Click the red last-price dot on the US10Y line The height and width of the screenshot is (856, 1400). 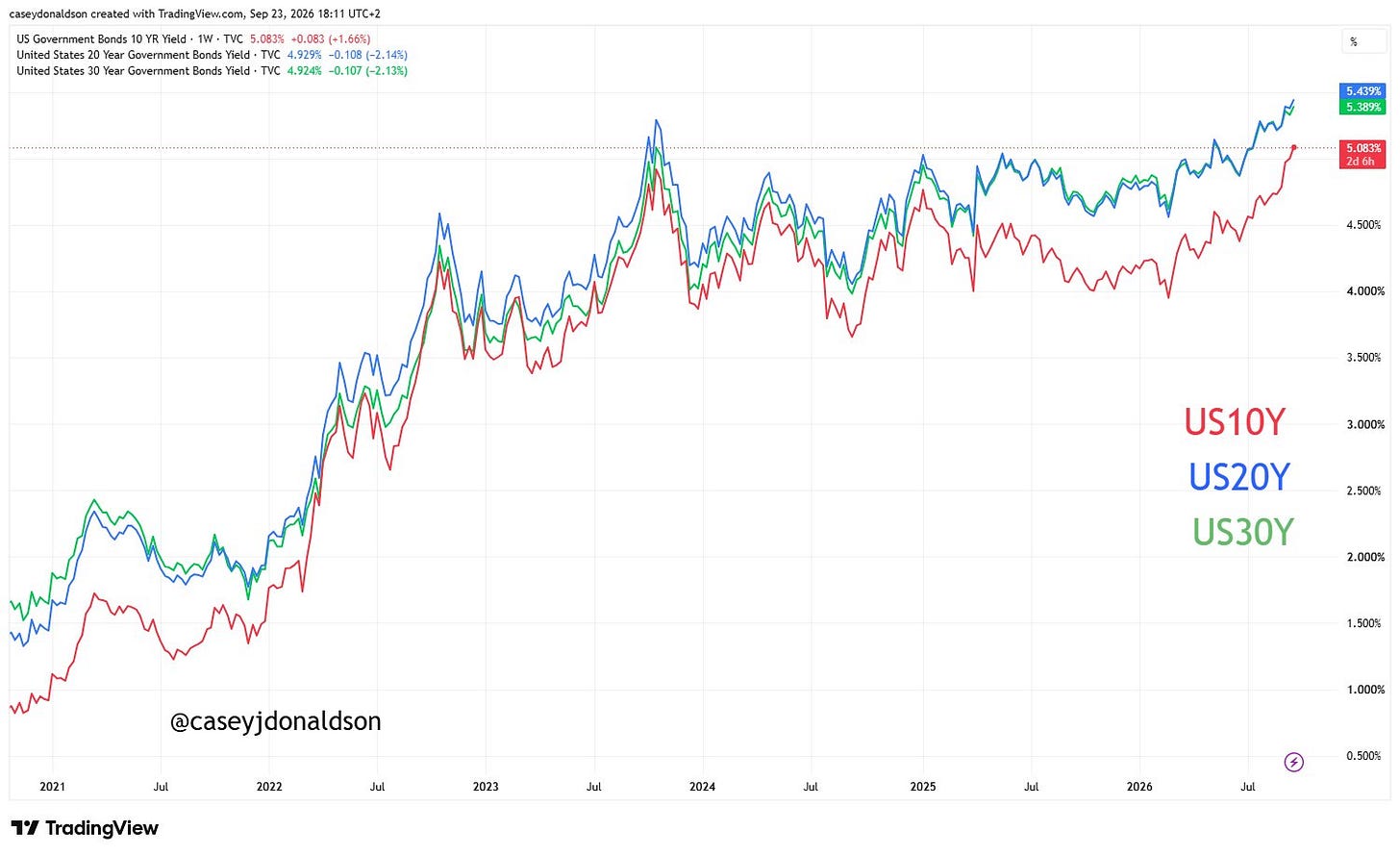(1294, 147)
